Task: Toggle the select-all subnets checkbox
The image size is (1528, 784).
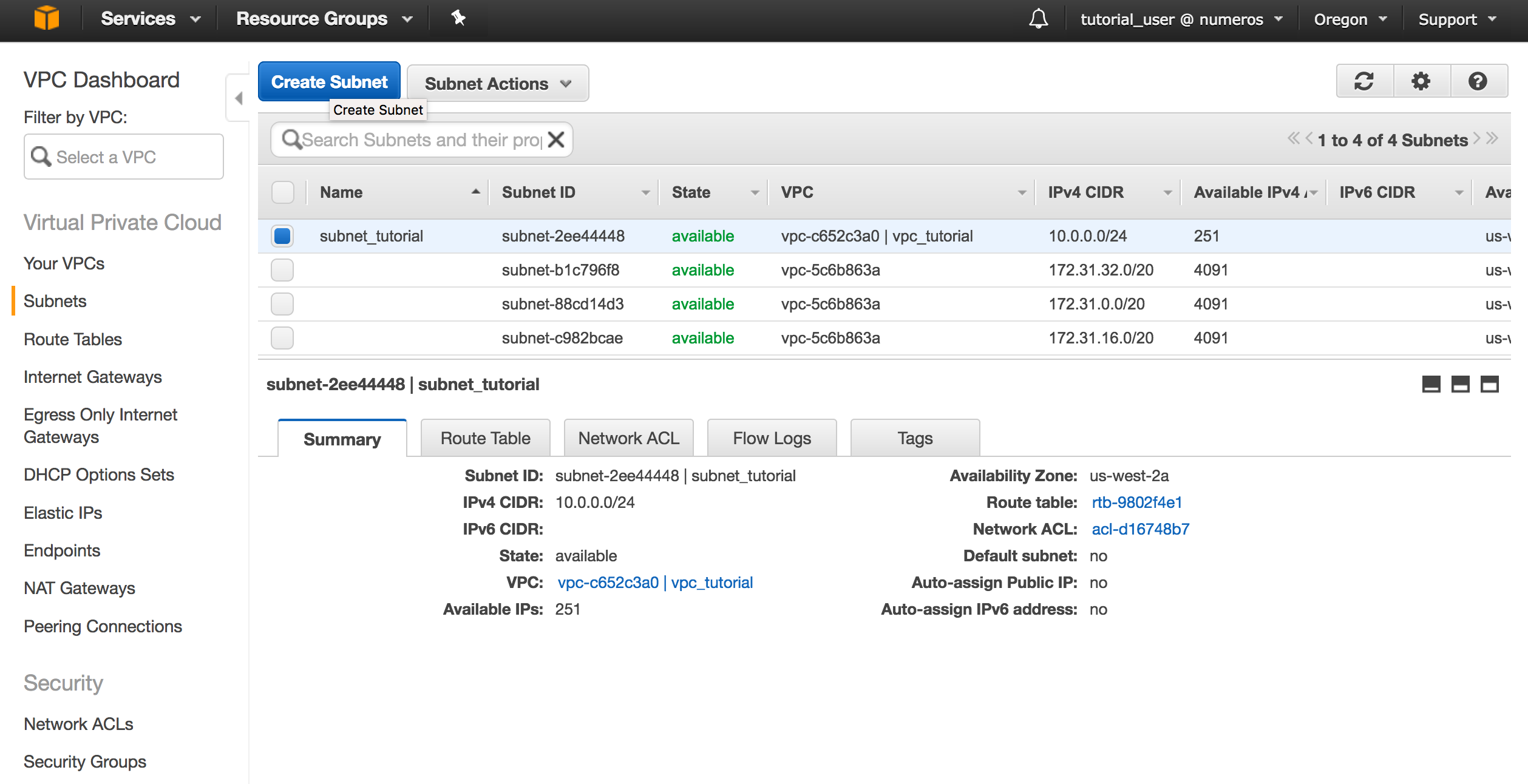Action: coord(282,192)
